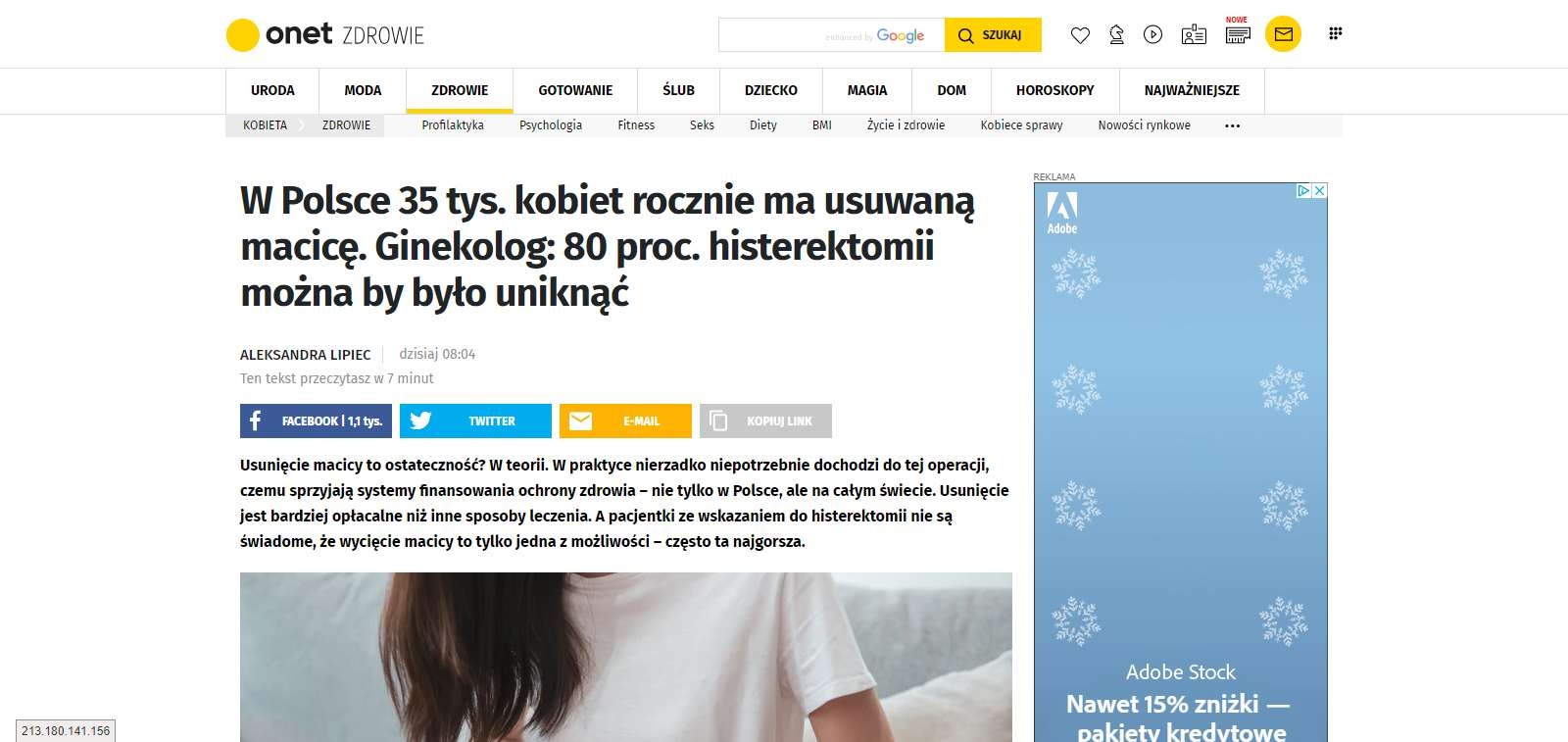Image resolution: width=1568 pixels, height=742 pixels.
Task: Open the URODA section
Action: click(272, 90)
